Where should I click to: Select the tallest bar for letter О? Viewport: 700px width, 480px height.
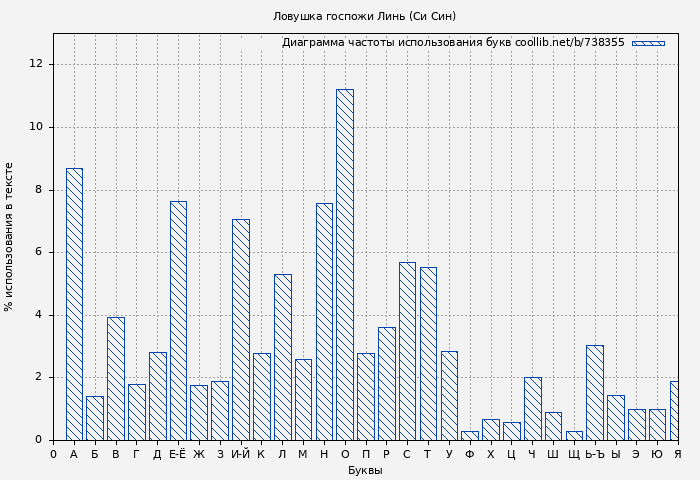coord(345,265)
